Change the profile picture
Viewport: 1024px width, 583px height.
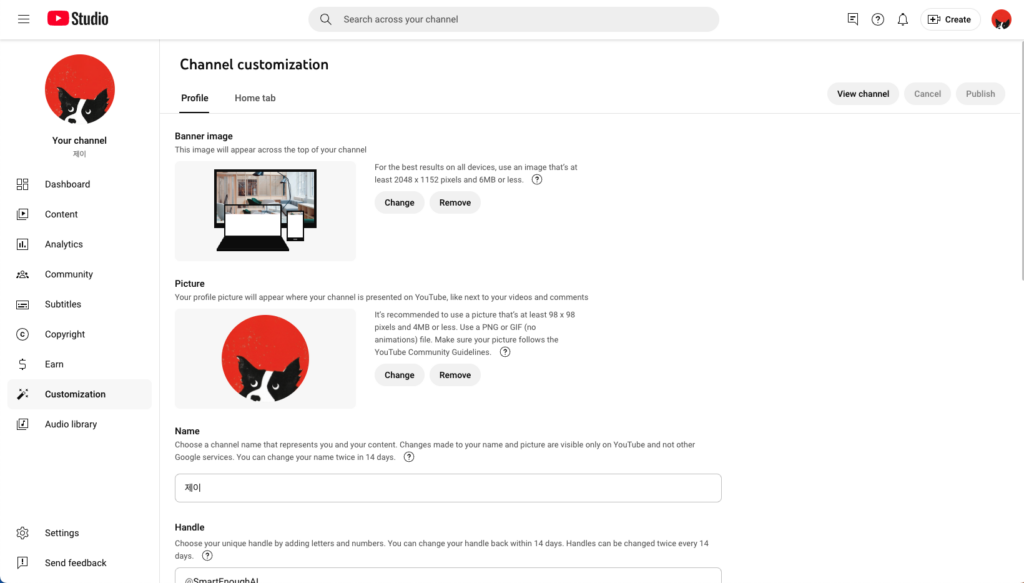pyautogui.click(x=399, y=375)
